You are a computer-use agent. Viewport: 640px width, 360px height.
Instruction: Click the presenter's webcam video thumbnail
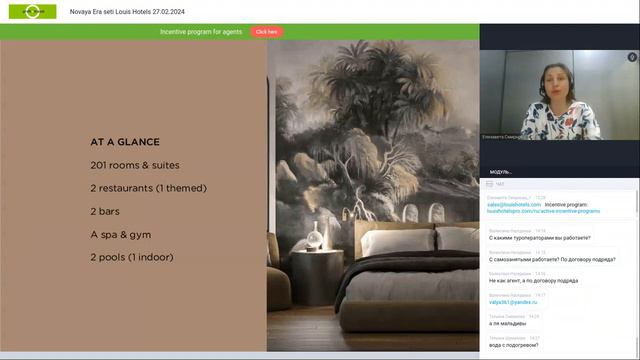(560, 95)
